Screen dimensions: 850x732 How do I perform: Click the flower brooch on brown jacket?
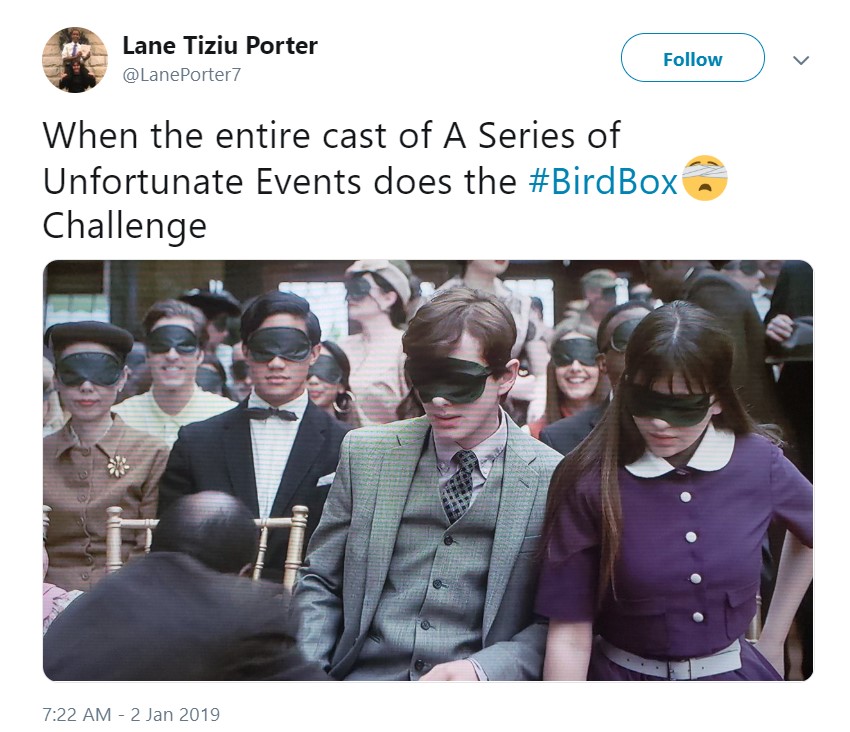click(118, 466)
